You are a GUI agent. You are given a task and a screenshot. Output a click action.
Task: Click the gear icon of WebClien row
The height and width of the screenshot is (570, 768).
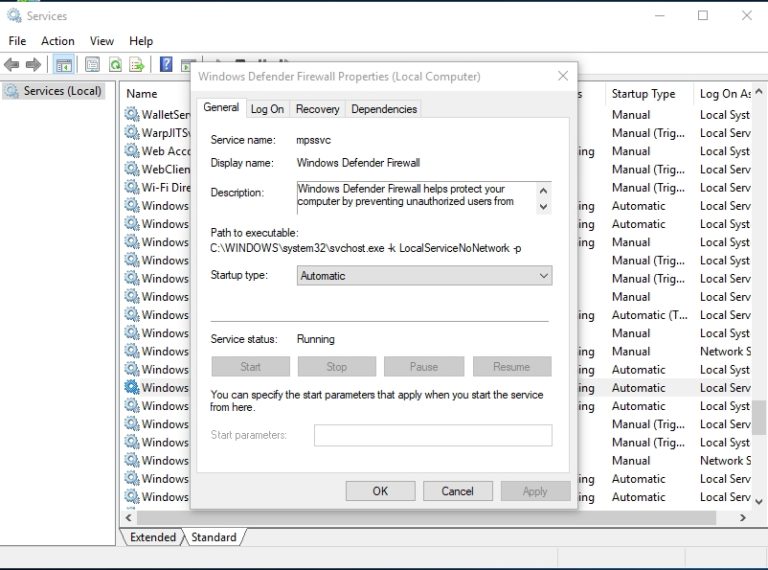point(131,169)
